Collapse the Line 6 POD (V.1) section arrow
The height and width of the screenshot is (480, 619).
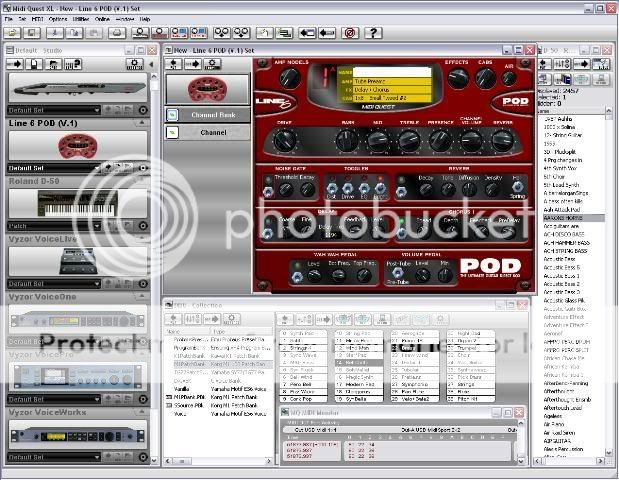tap(141, 123)
